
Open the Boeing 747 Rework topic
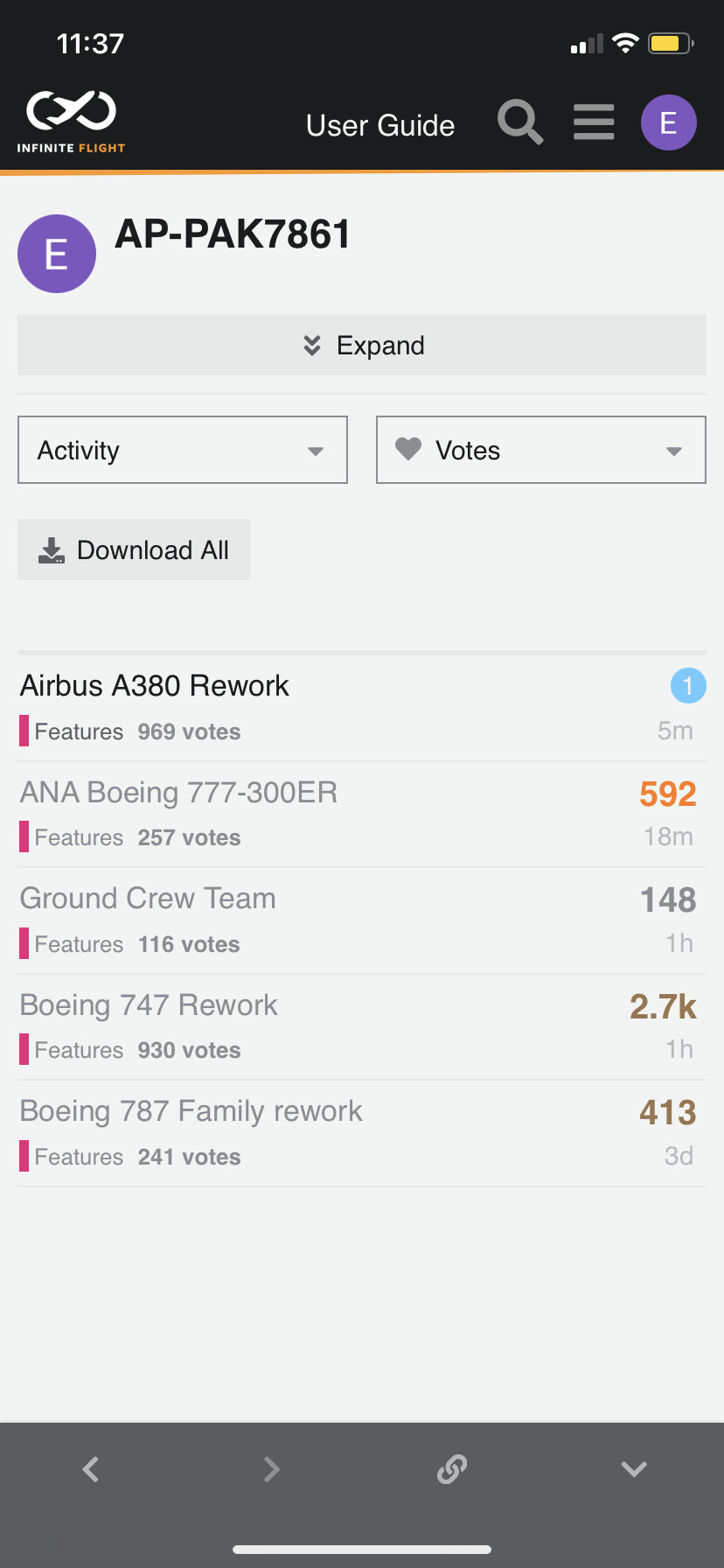coord(149,1005)
